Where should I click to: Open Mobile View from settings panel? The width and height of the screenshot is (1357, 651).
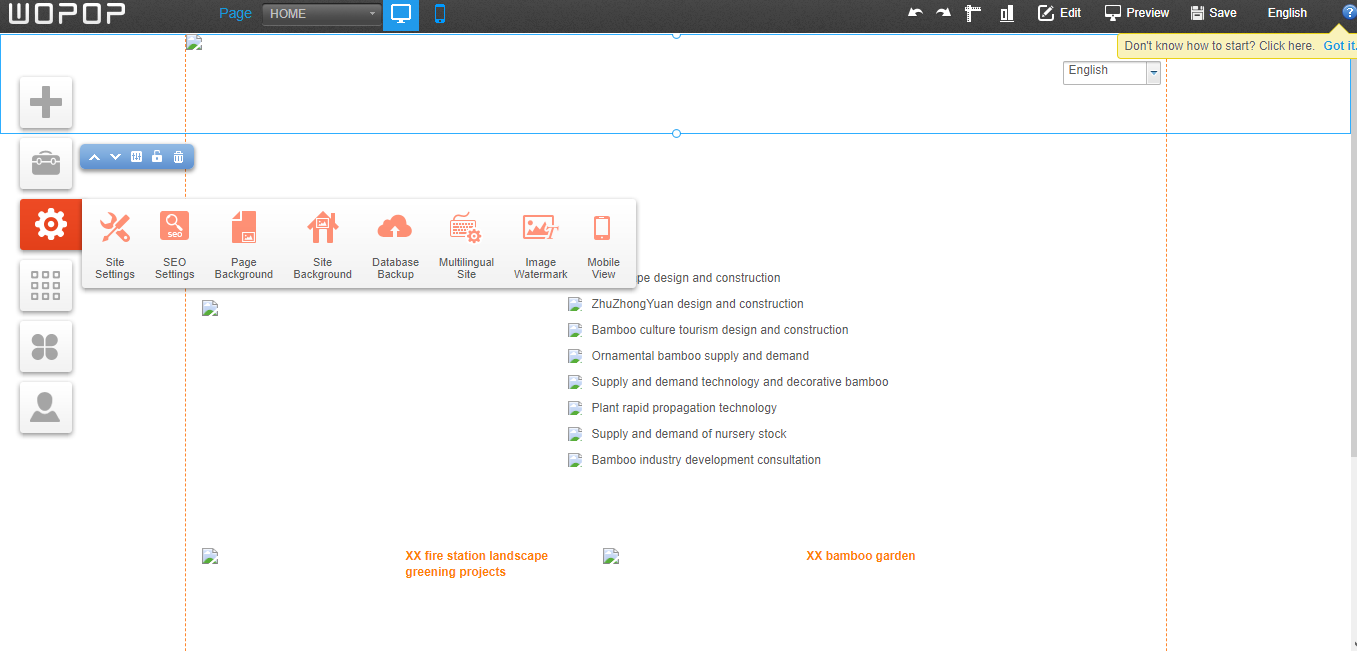[603, 245]
